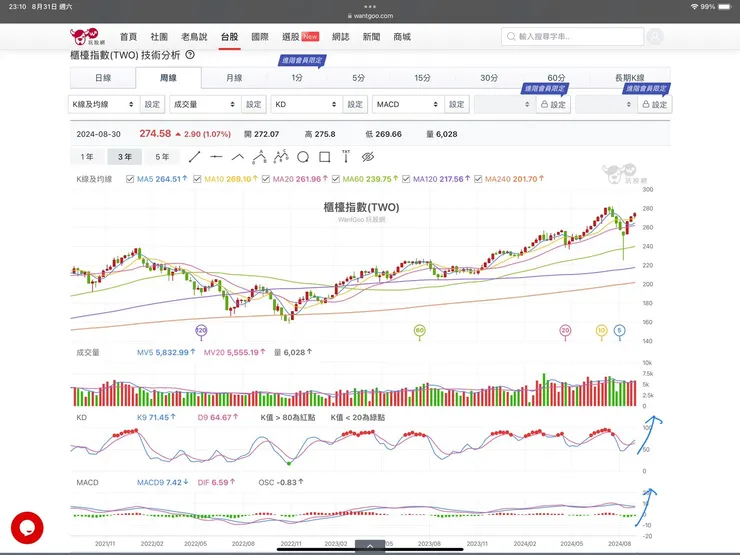Select the angle line drawing tool
740x555 pixels.
click(x=238, y=157)
